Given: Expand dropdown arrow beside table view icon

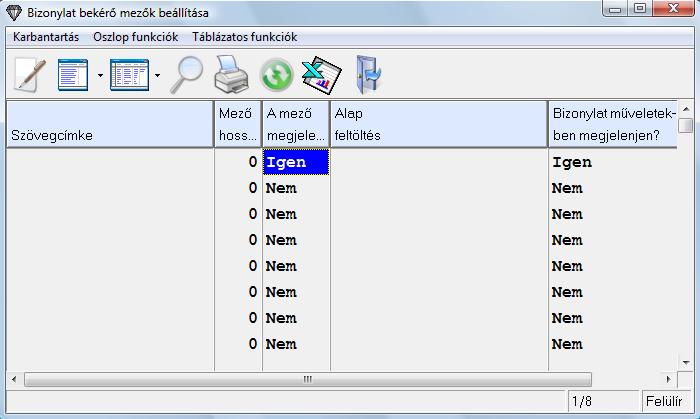Looking at the screenshot, I should coord(158,76).
